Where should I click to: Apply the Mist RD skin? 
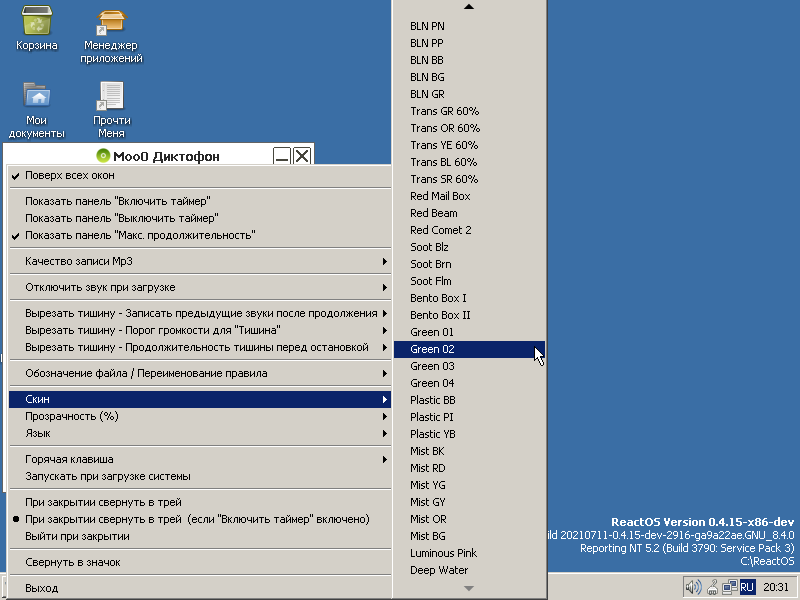pyautogui.click(x=469, y=468)
